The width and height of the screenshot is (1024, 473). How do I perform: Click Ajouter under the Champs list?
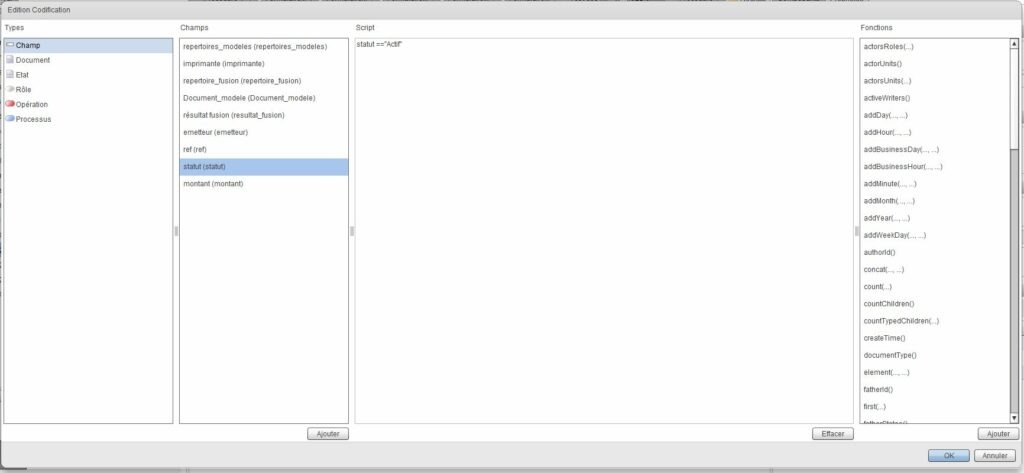(327, 434)
